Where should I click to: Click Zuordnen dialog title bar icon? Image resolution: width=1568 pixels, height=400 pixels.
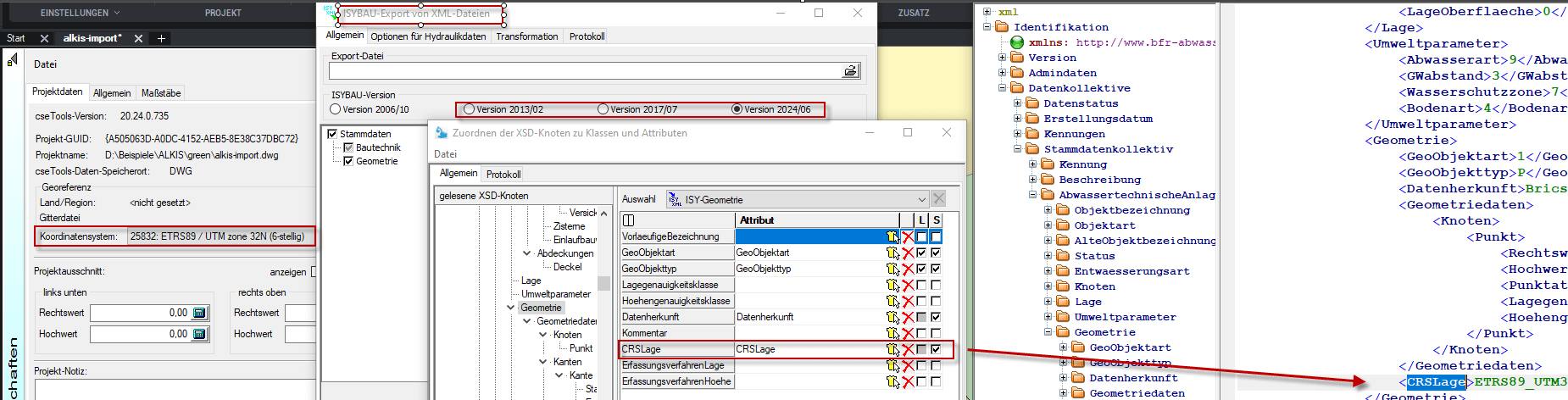tap(441, 133)
